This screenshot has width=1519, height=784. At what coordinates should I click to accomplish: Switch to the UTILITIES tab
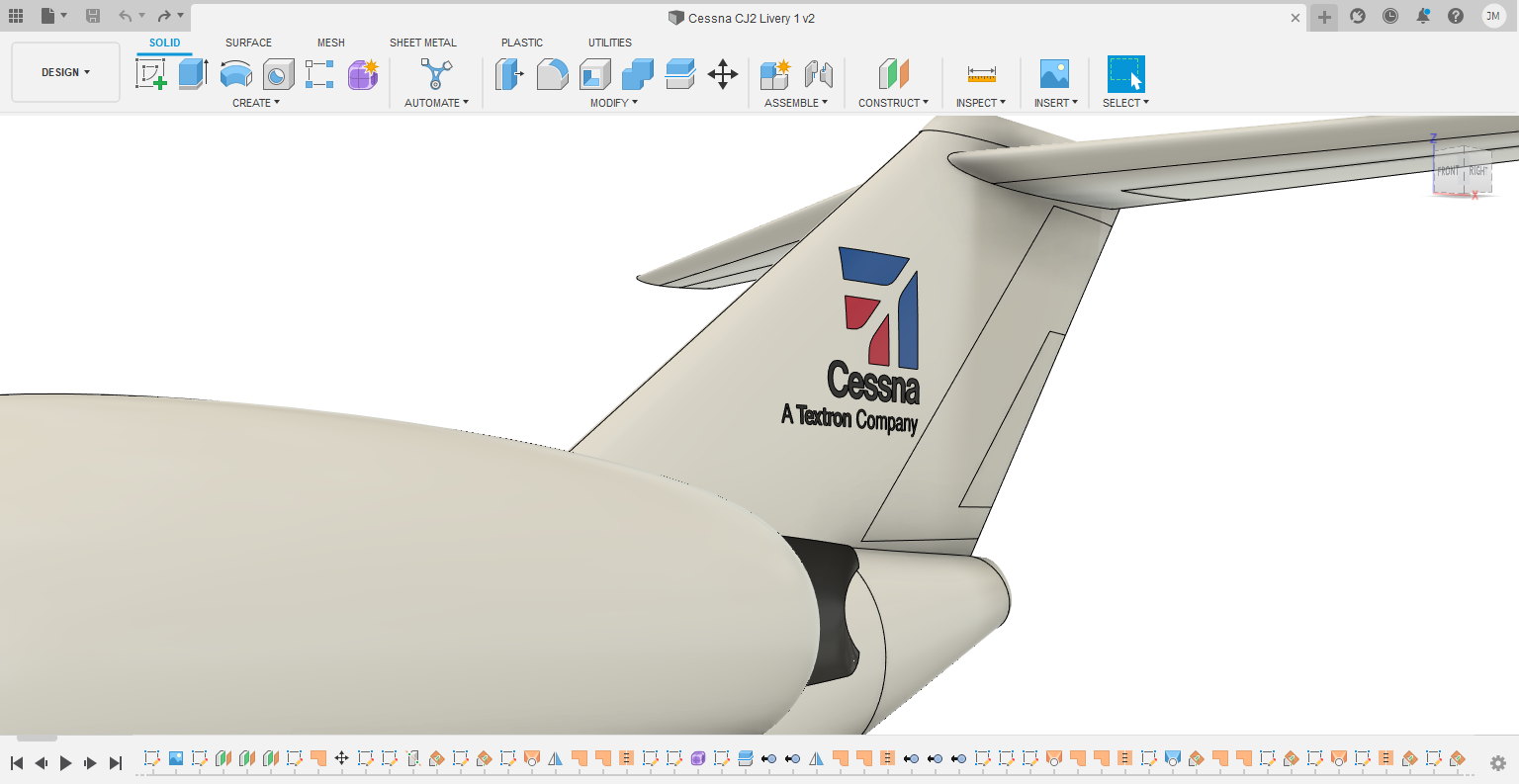610,43
